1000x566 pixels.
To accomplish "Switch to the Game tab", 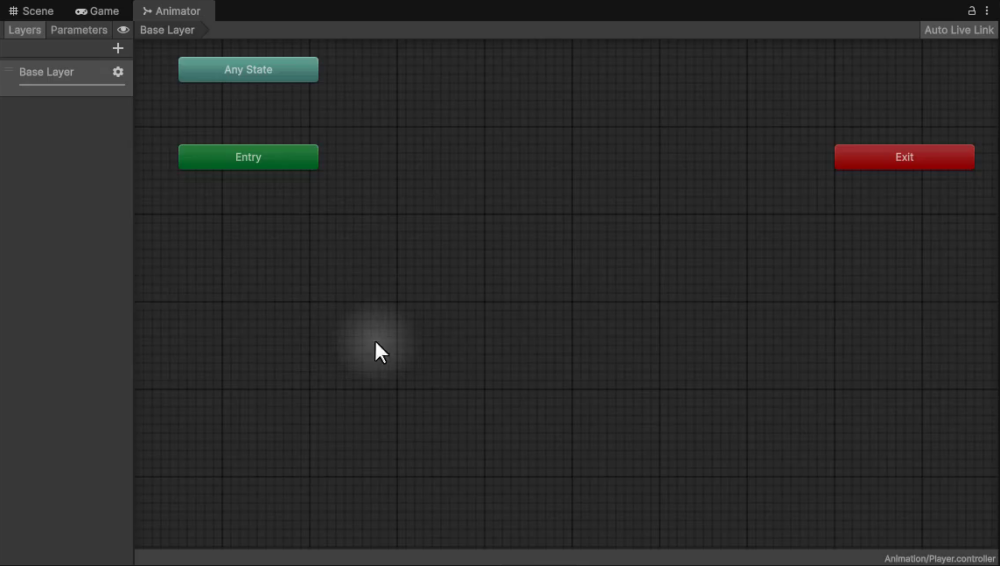I will [97, 11].
